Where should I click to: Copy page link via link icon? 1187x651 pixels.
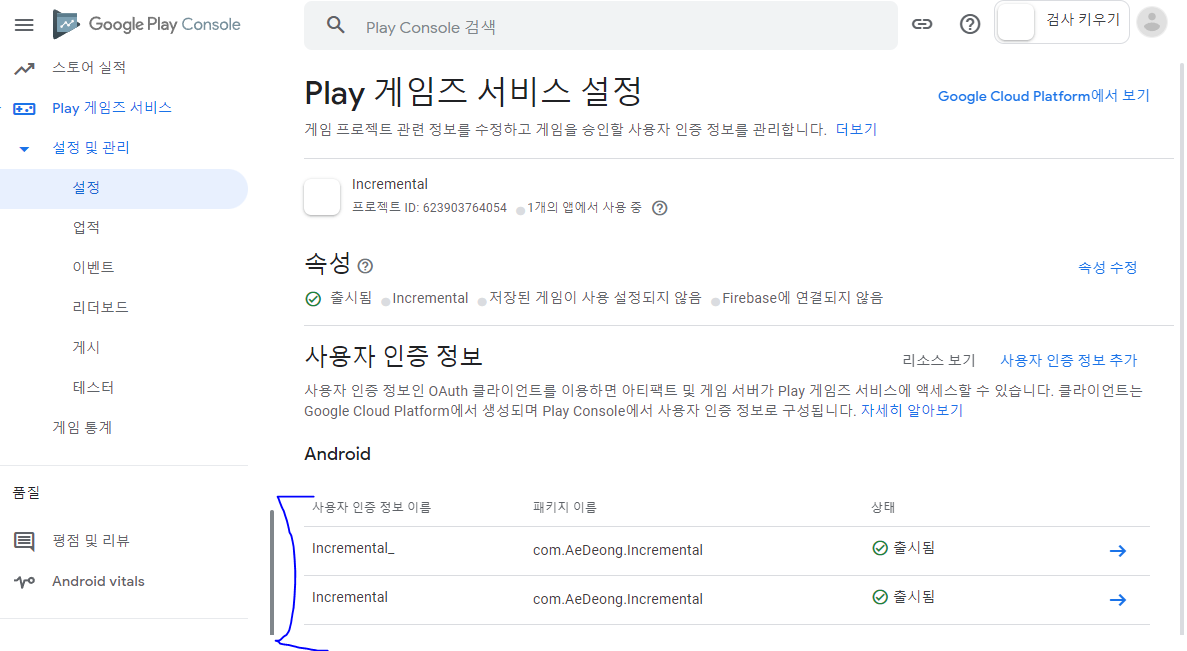[922, 24]
